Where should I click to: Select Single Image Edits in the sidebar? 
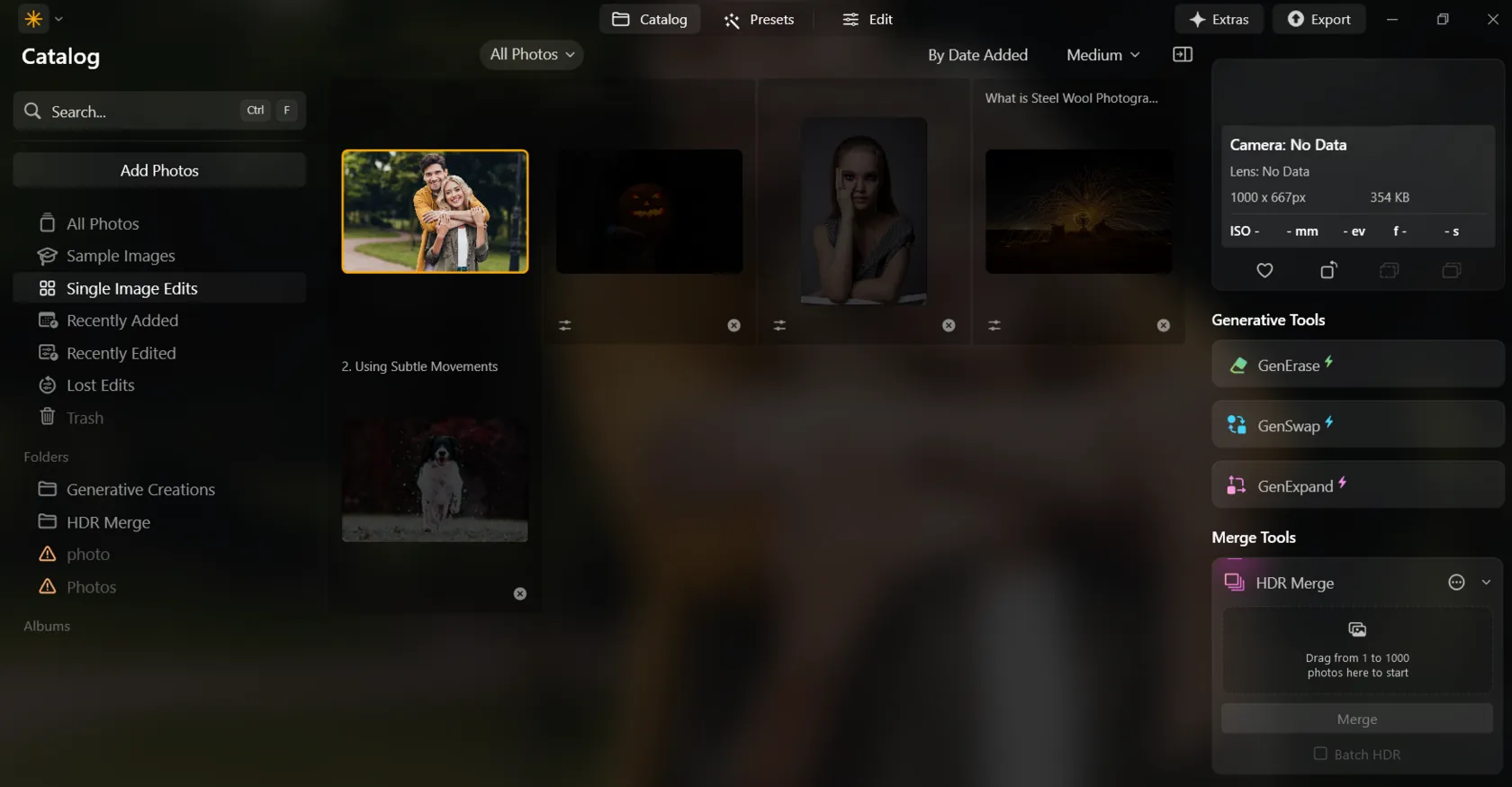coord(159,288)
